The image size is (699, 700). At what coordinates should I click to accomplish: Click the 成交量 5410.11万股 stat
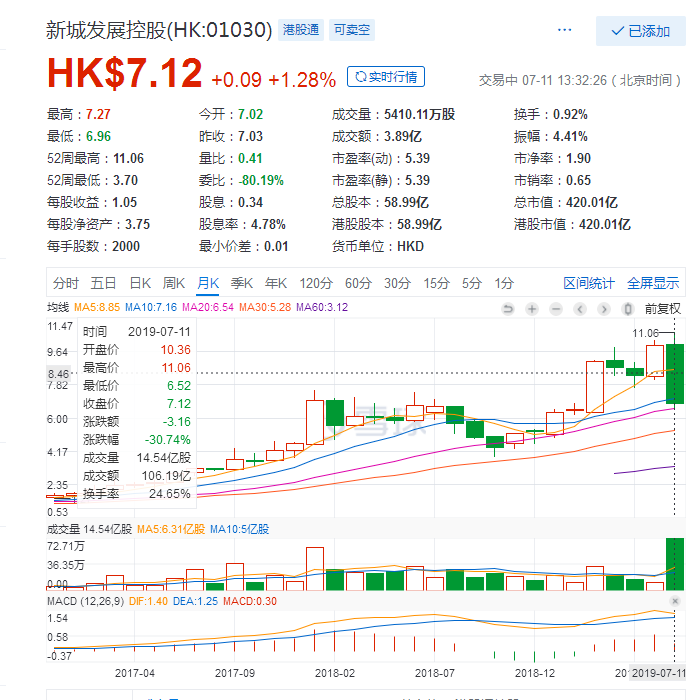tap(393, 114)
